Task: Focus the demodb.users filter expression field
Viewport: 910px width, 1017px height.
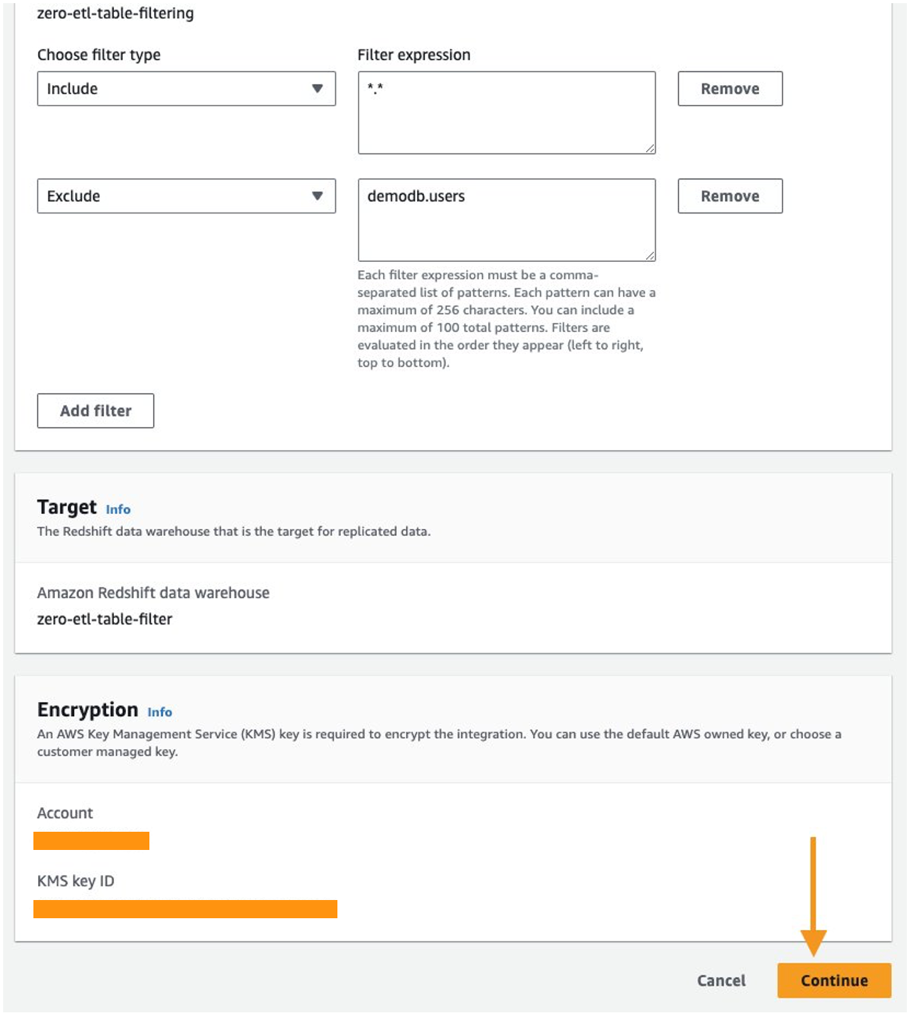Action: (x=506, y=220)
